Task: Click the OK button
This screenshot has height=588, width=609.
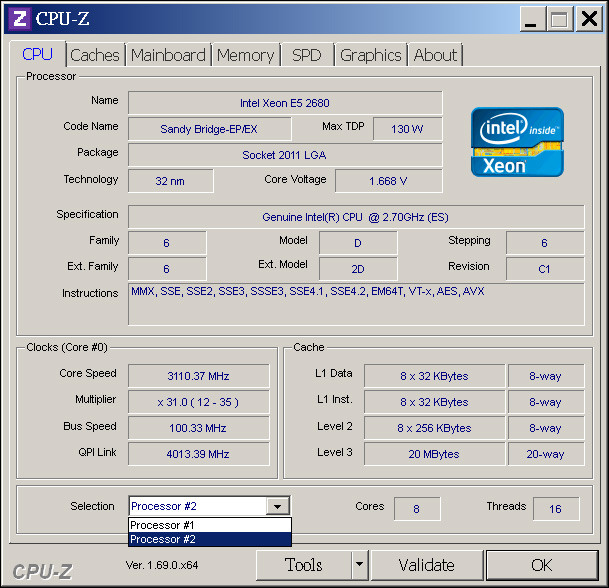Action: [x=542, y=565]
